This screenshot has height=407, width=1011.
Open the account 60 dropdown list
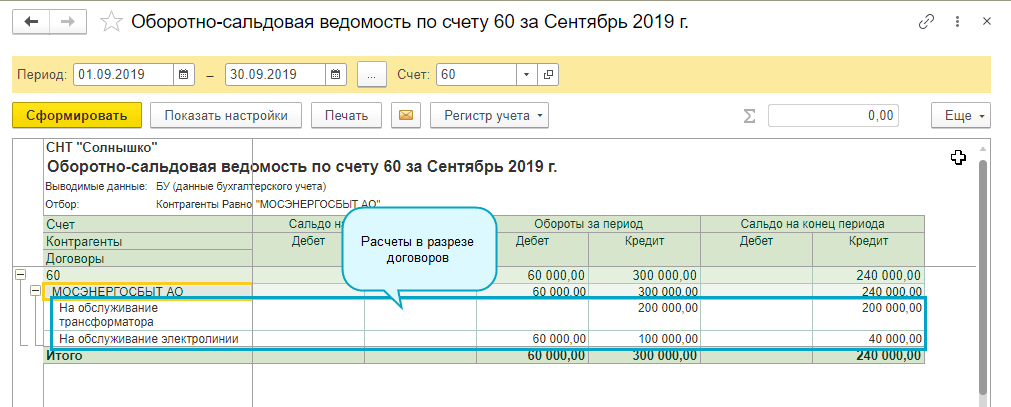coord(526,74)
